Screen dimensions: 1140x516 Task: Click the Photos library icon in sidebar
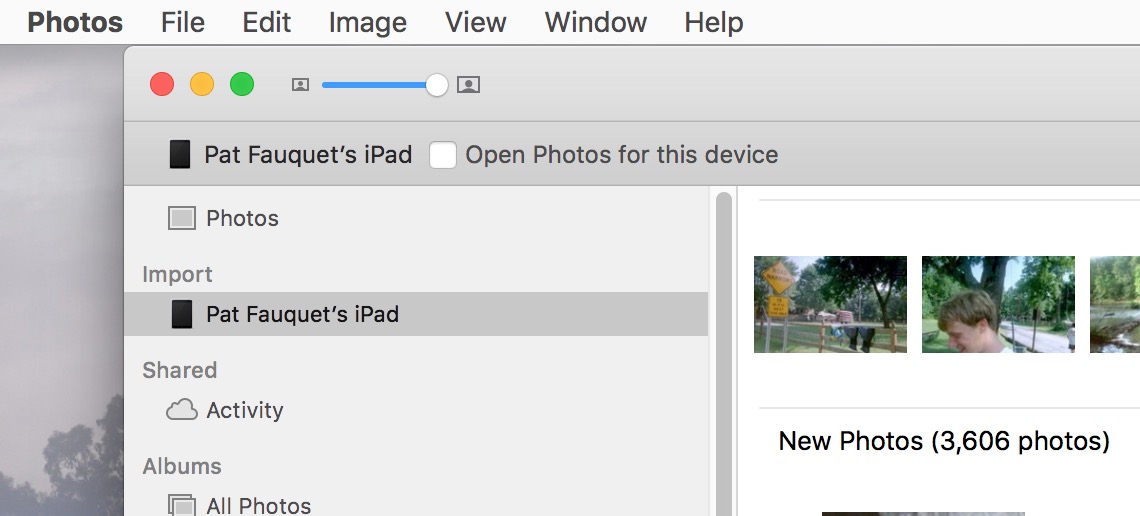click(181, 218)
